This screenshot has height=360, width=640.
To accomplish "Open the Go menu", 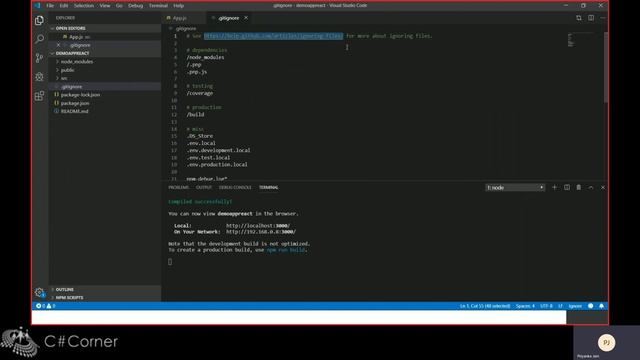I will pyautogui.click(x=119, y=6).
